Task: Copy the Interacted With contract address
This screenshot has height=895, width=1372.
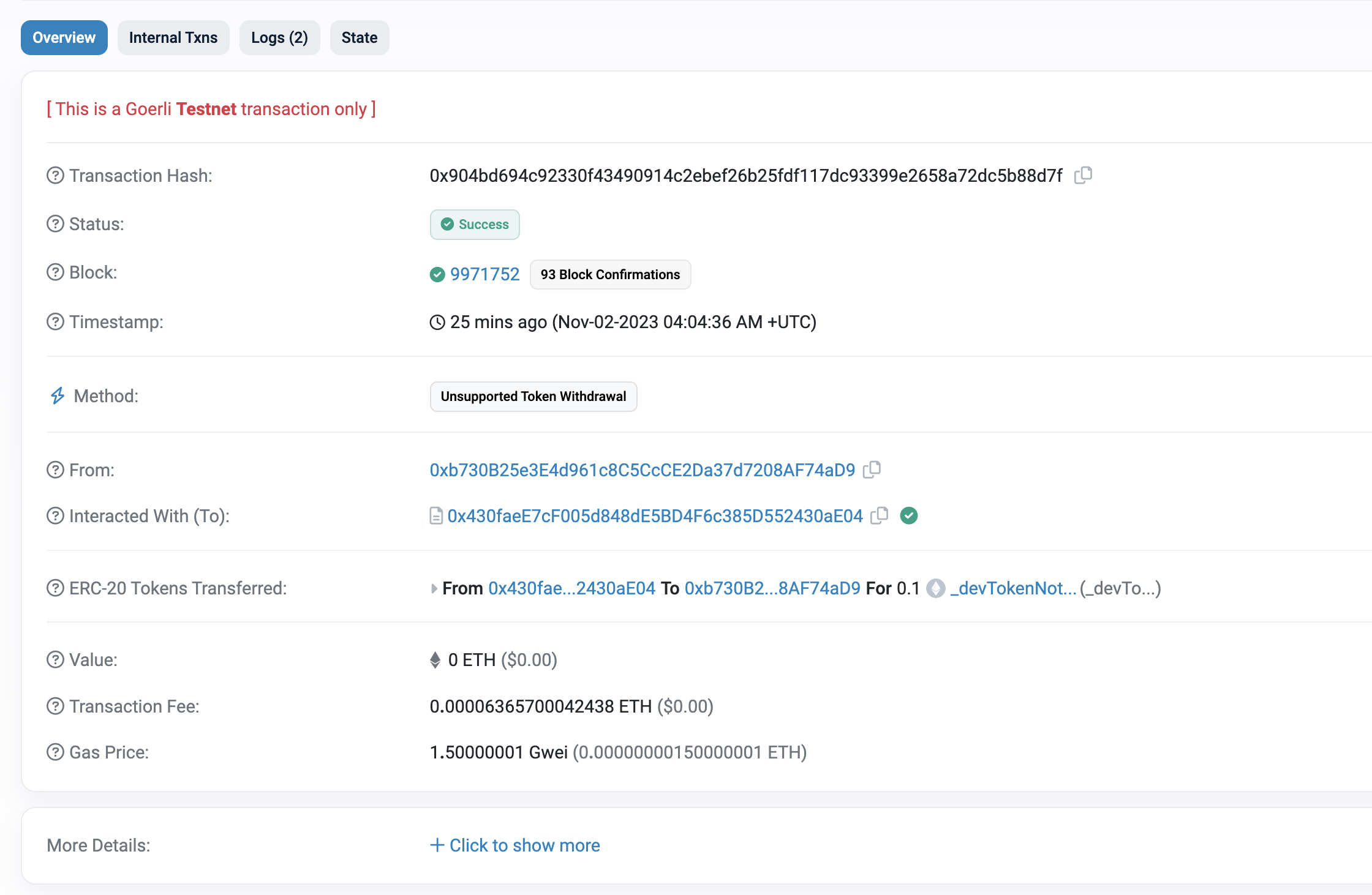Action: 880,515
